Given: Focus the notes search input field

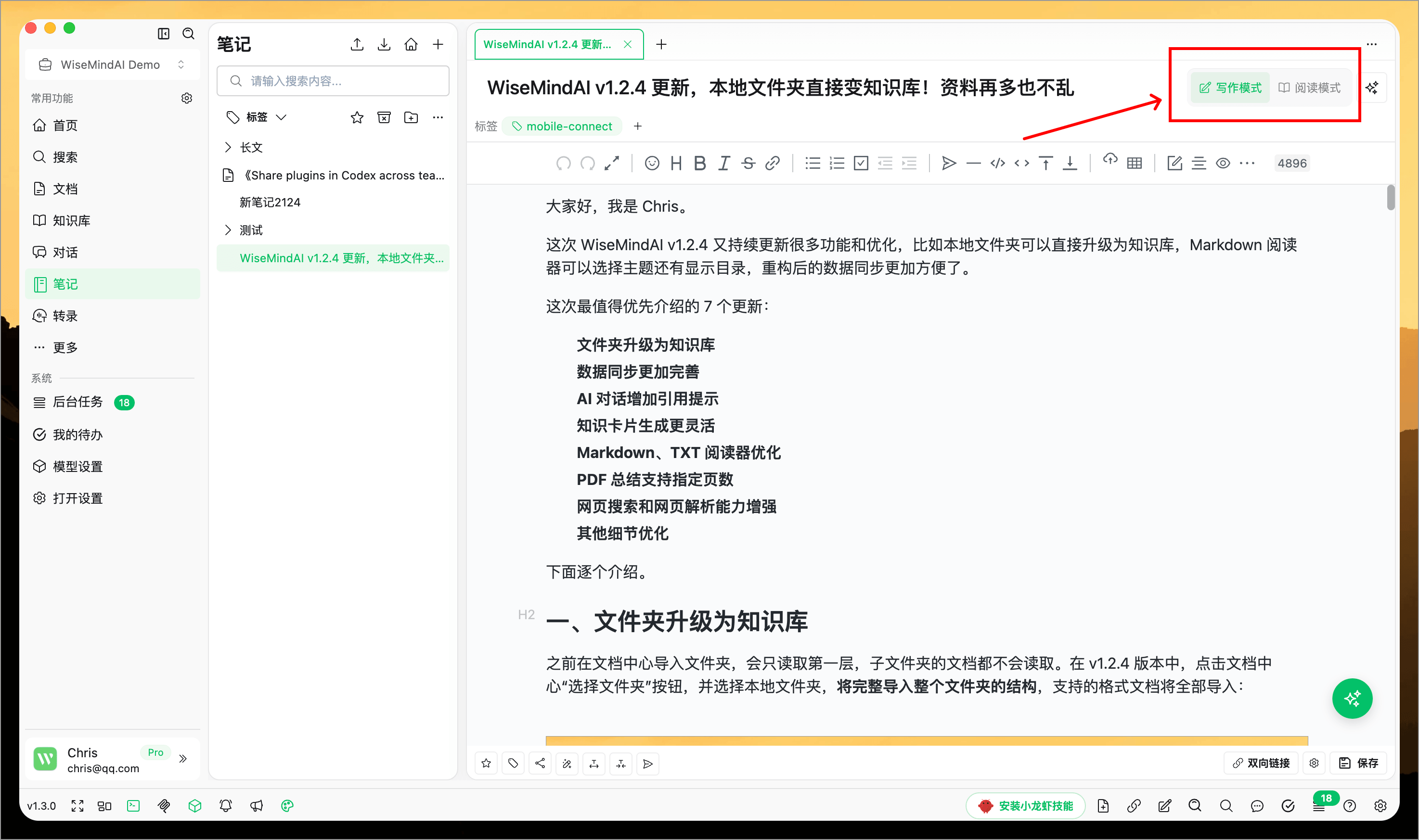Looking at the screenshot, I should coord(333,81).
